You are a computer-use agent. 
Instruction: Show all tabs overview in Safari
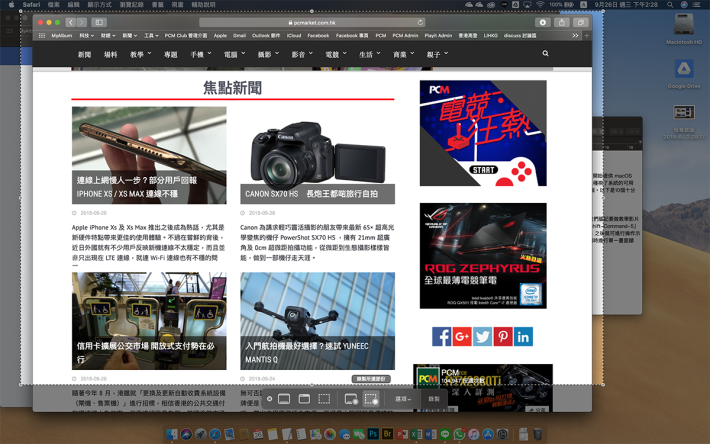(580, 22)
